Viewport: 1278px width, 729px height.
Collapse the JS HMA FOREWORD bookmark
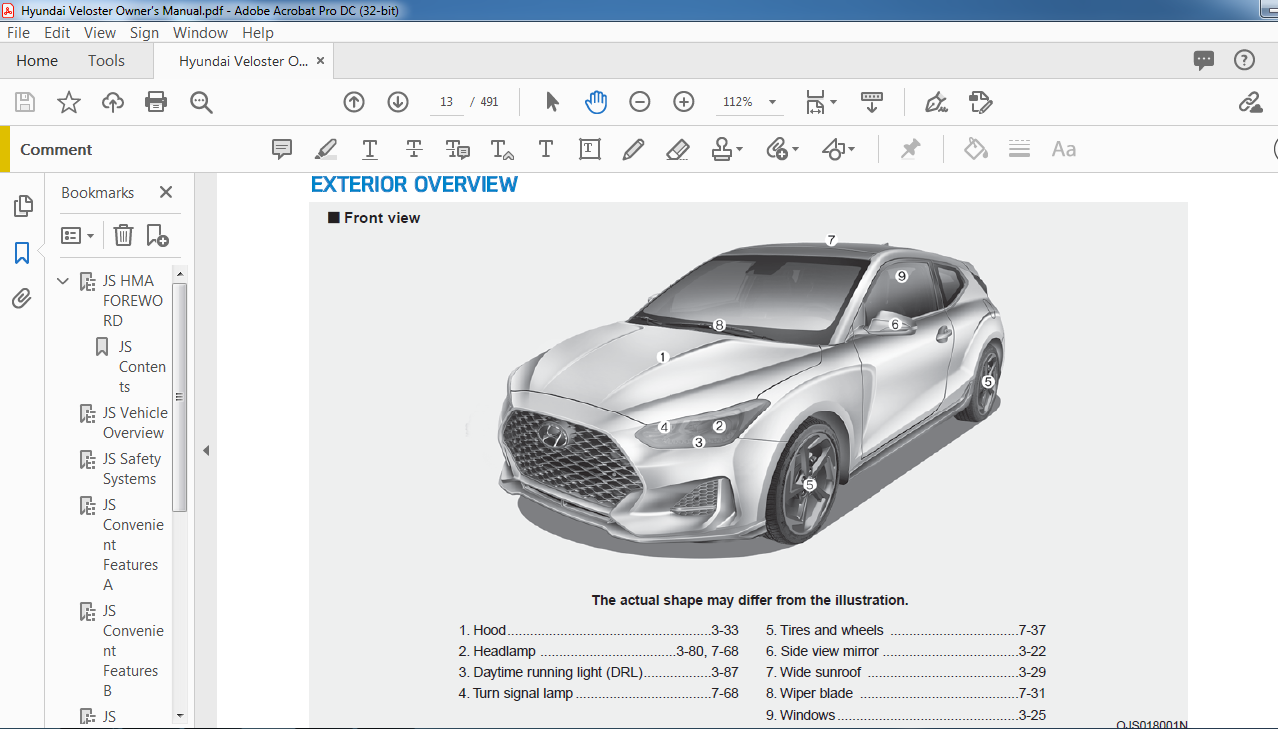click(x=63, y=281)
